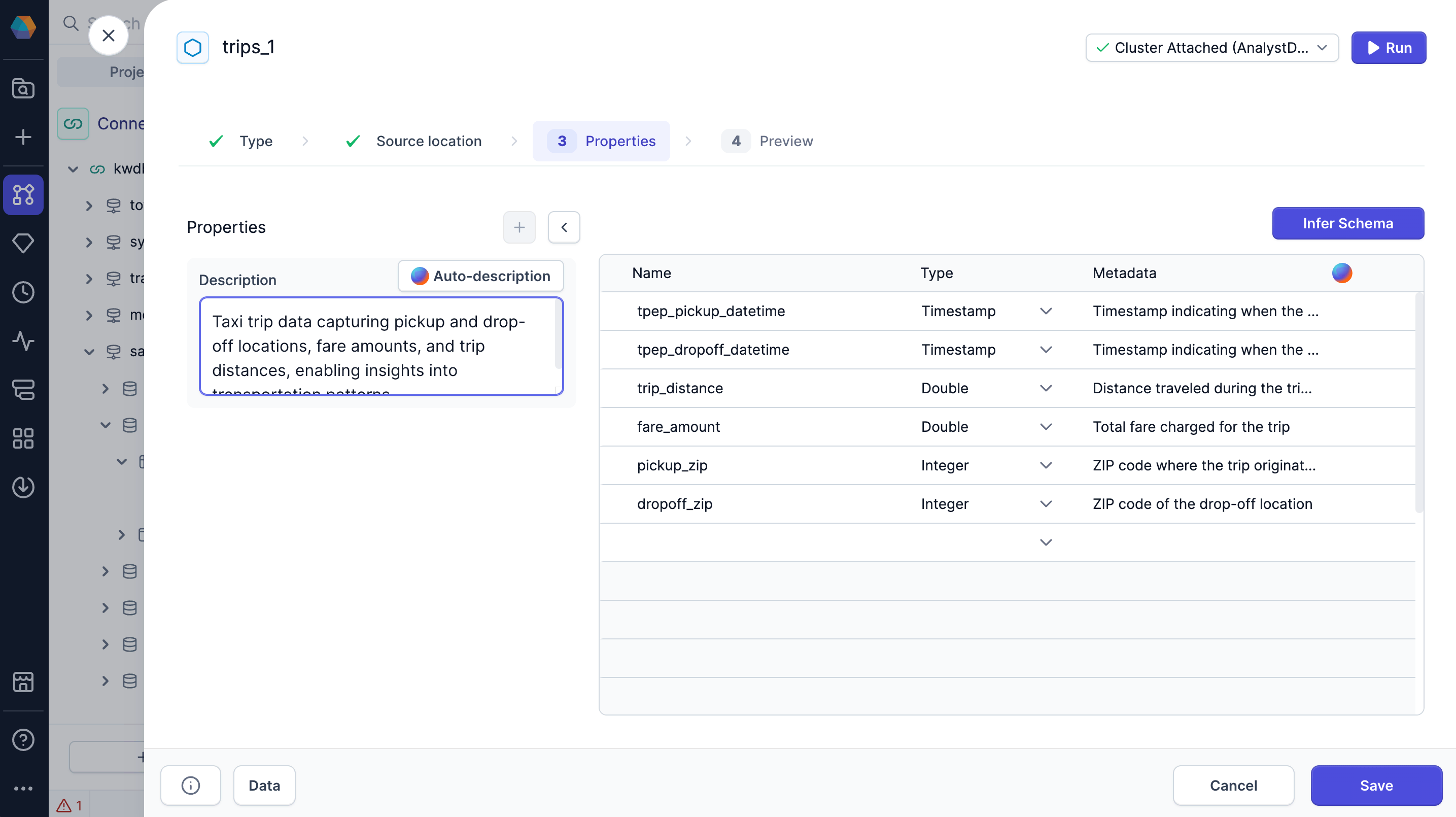The width and height of the screenshot is (1456, 817).
Task: Click the description text area scrollbar
Action: (558, 335)
